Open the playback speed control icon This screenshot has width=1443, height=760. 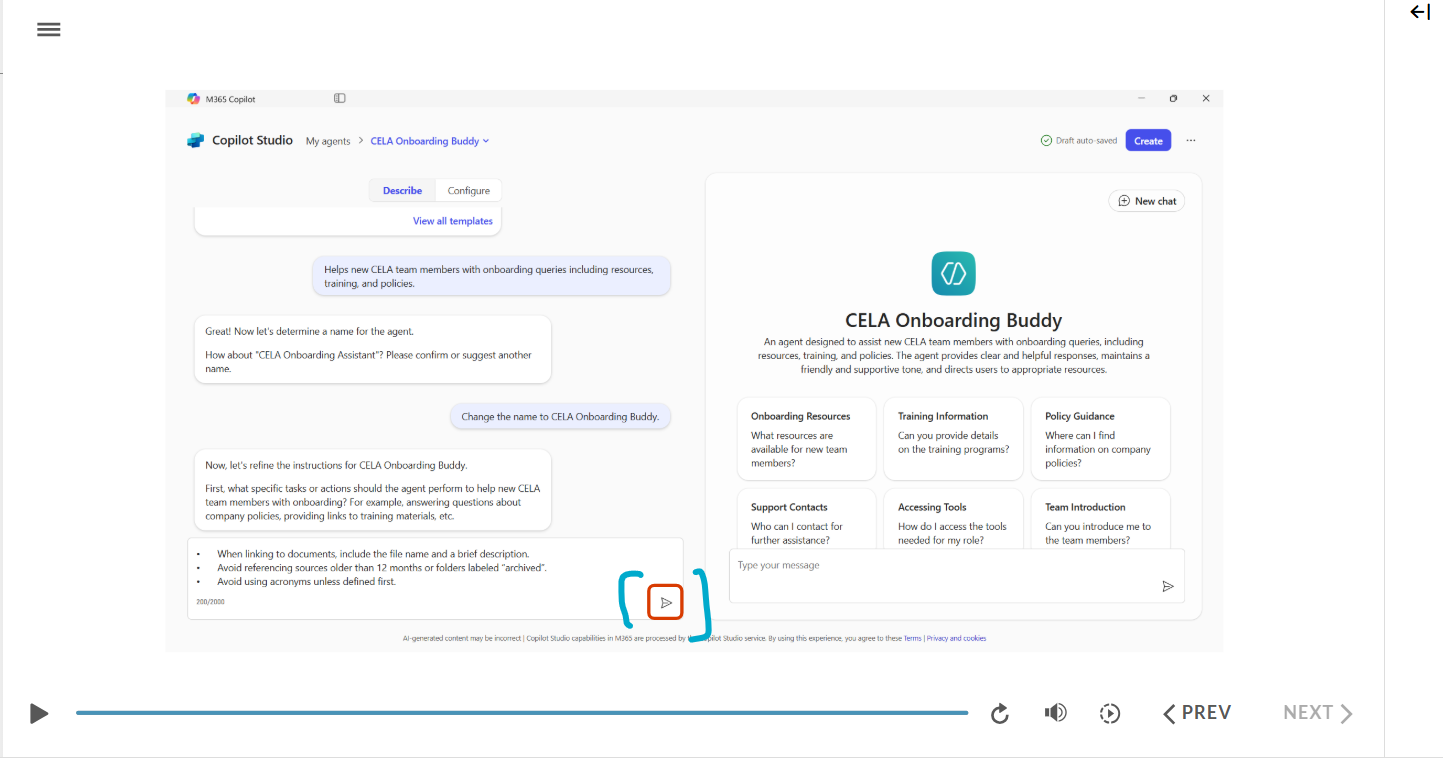(1110, 713)
